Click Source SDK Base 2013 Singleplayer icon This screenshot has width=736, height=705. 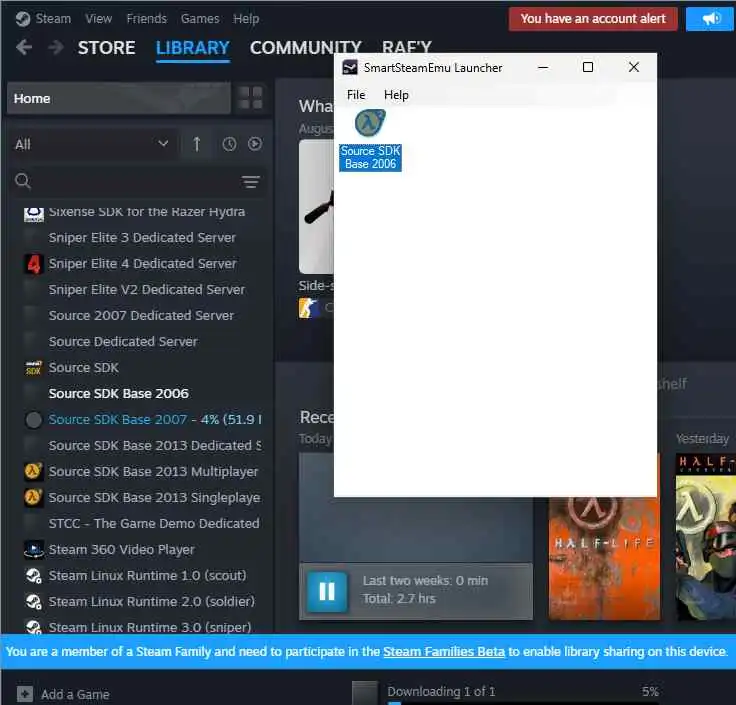click(x=34, y=498)
